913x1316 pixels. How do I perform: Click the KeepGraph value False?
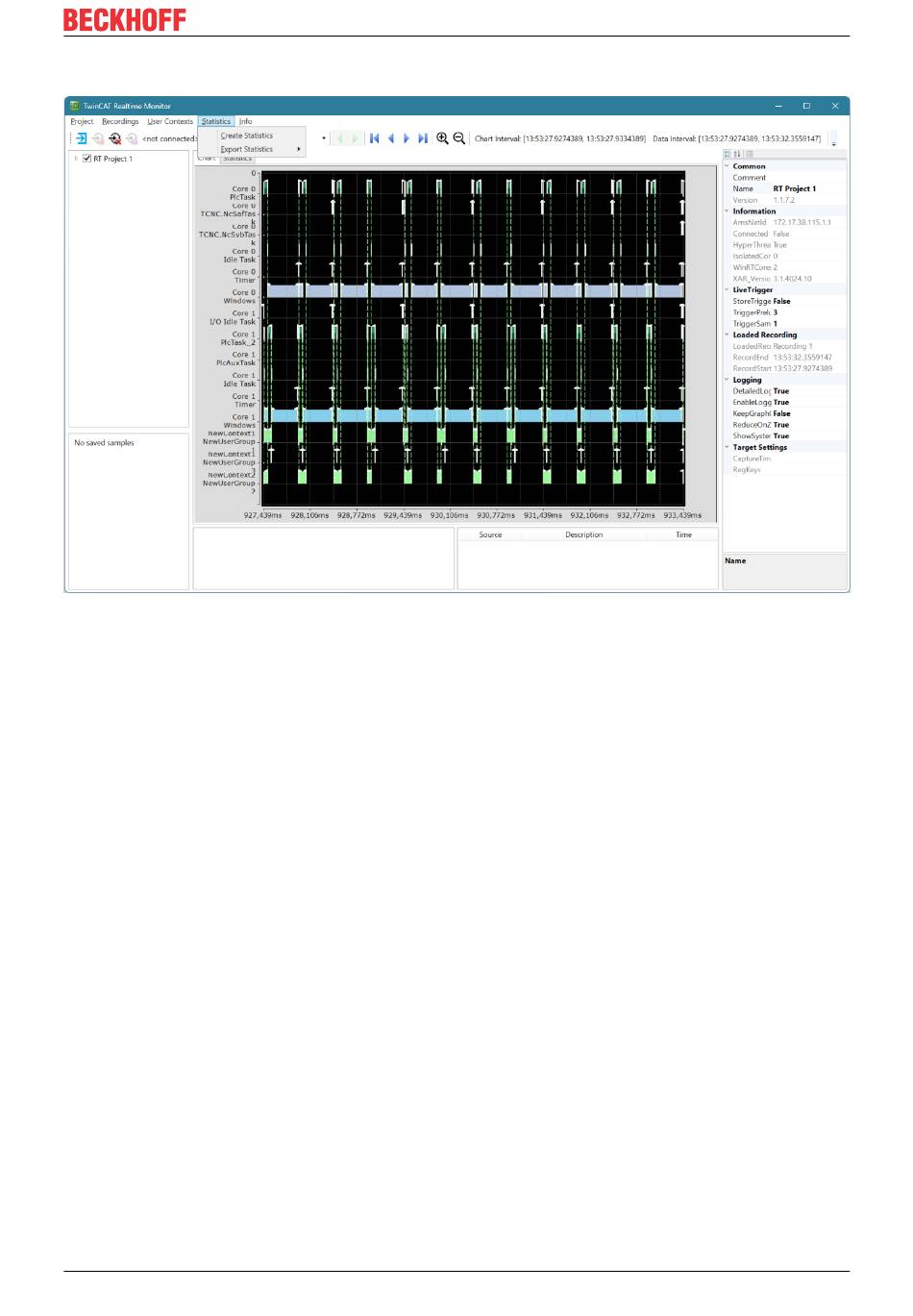click(782, 413)
